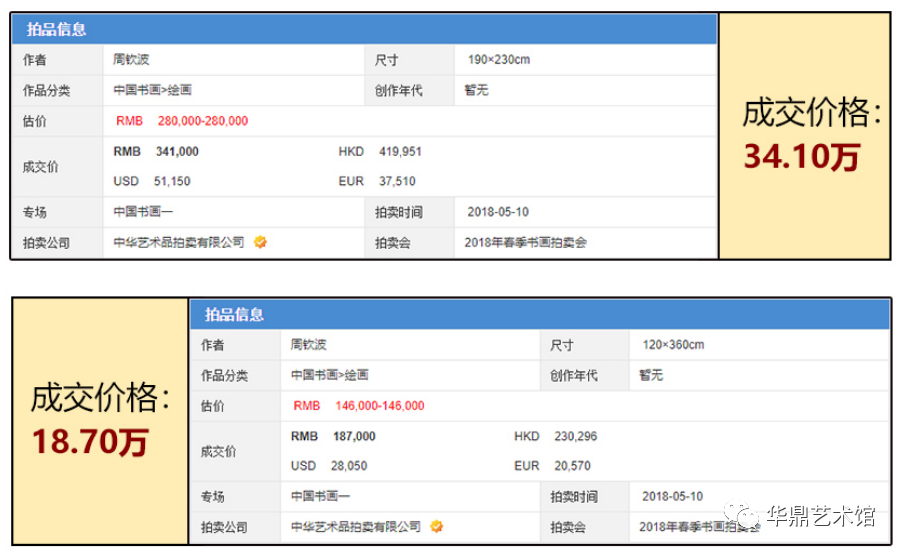Click the 34.10万 price in the yellow panel
Viewport: 905px width, 556px height.
click(801, 157)
